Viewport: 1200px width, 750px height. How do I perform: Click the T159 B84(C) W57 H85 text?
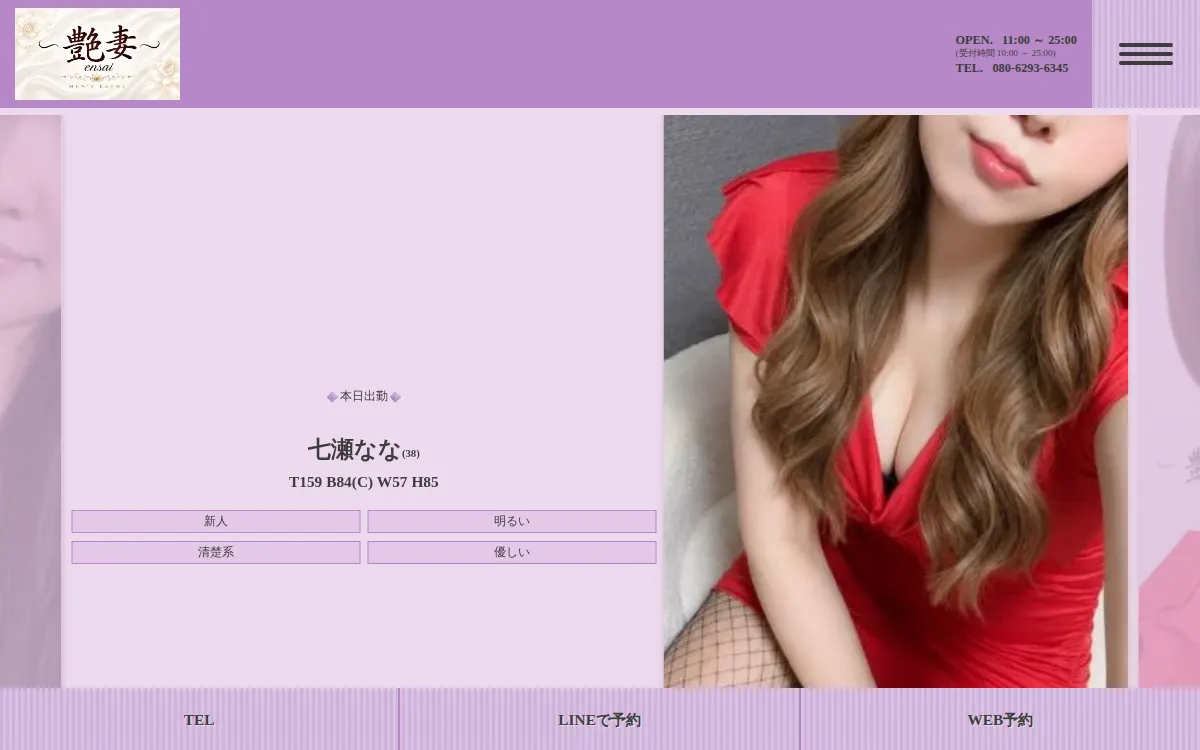coord(364,482)
